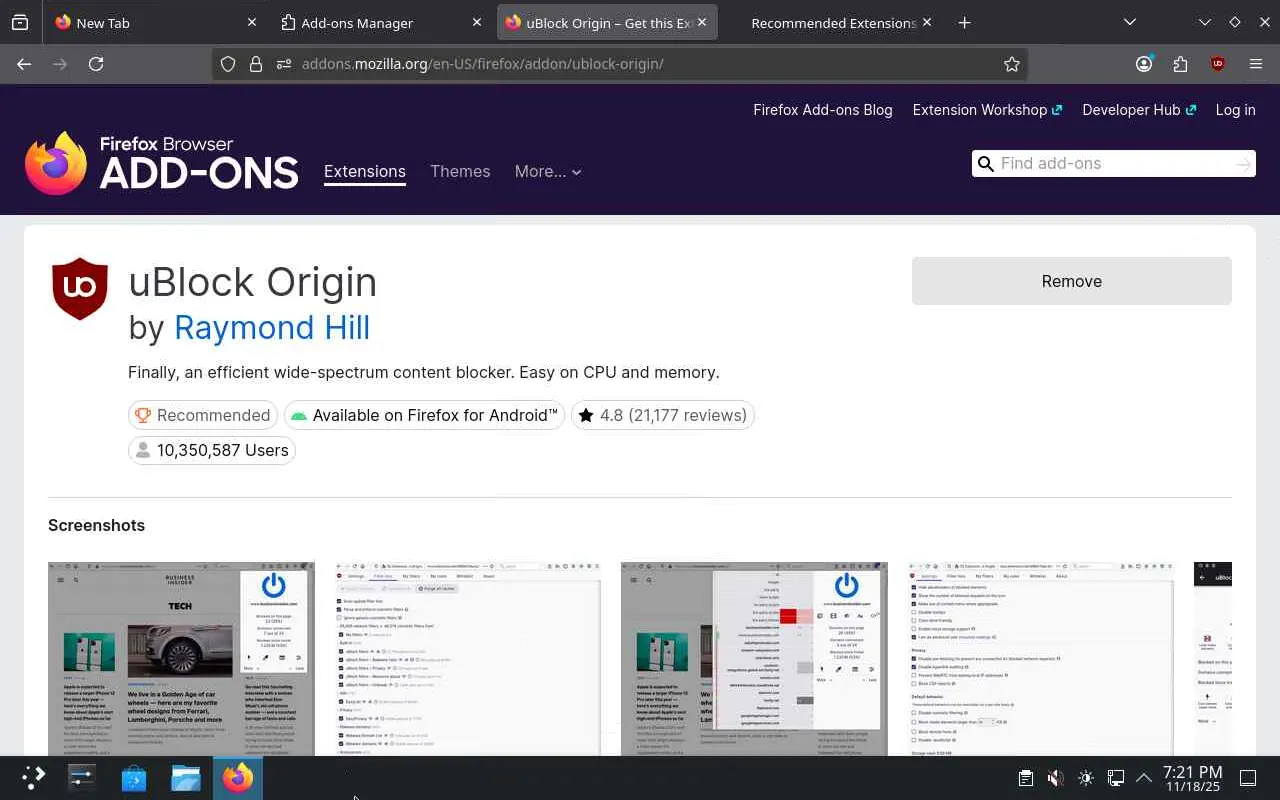
Task: Click the uBlock Origin shield logo
Action: pos(80,289)
